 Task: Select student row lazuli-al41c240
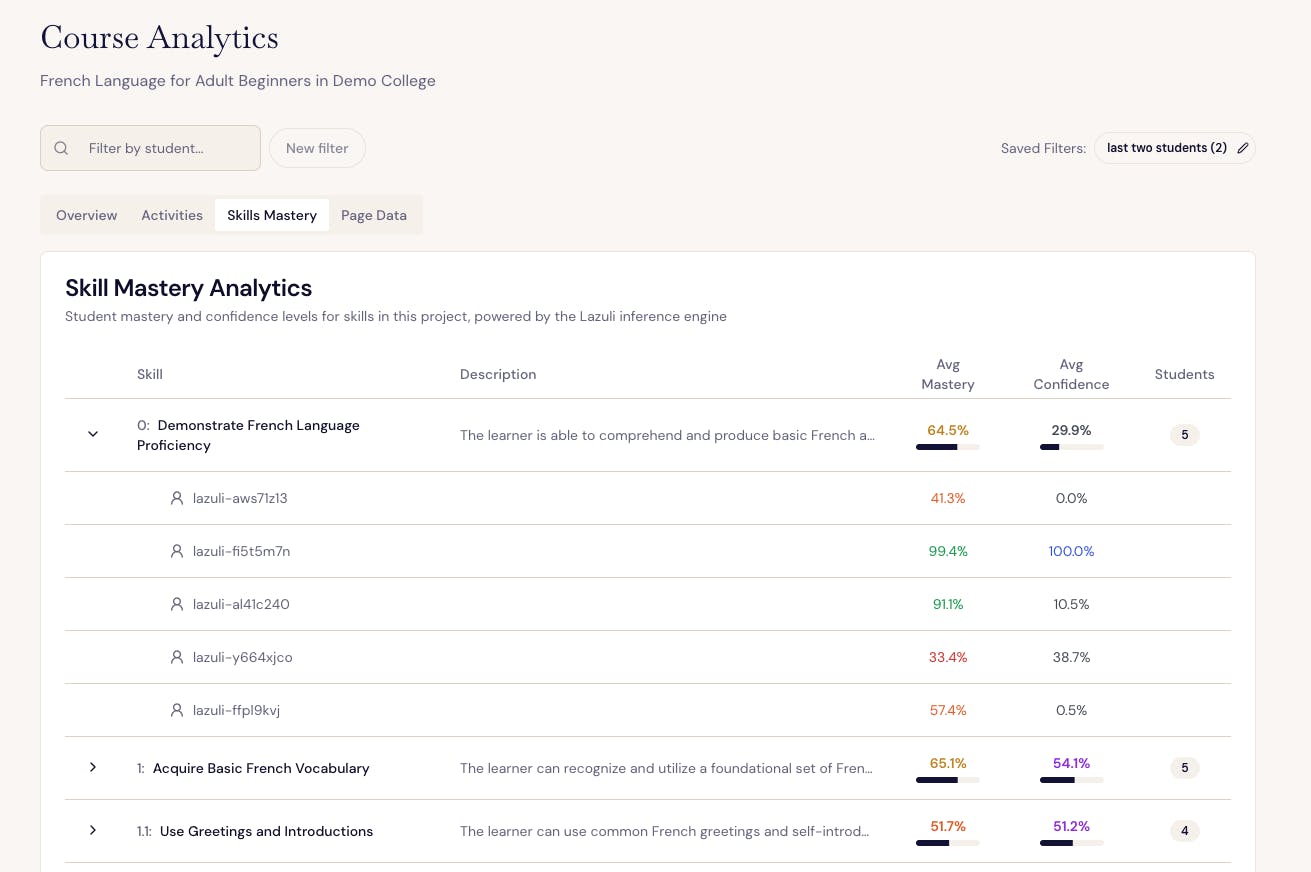[x=240, y=604]
